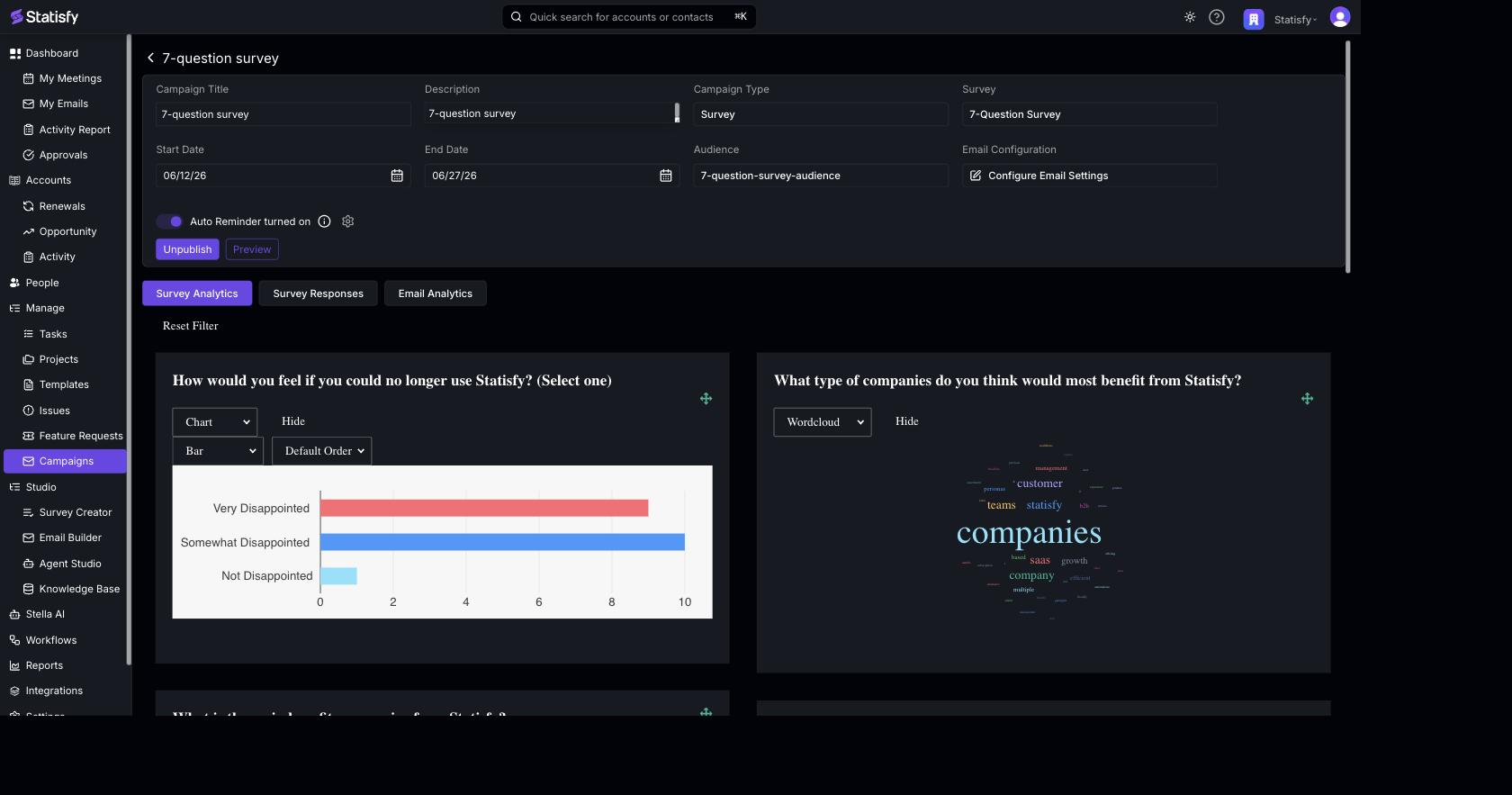Open Issues in sidebar
Screen dimensions: 1512x795
pos(54,411)
